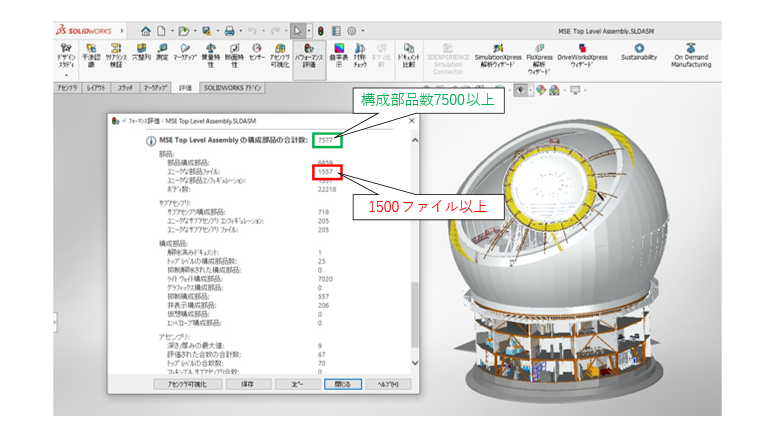Click dialog vertical scrollbar thumb

tap(415, 315)
